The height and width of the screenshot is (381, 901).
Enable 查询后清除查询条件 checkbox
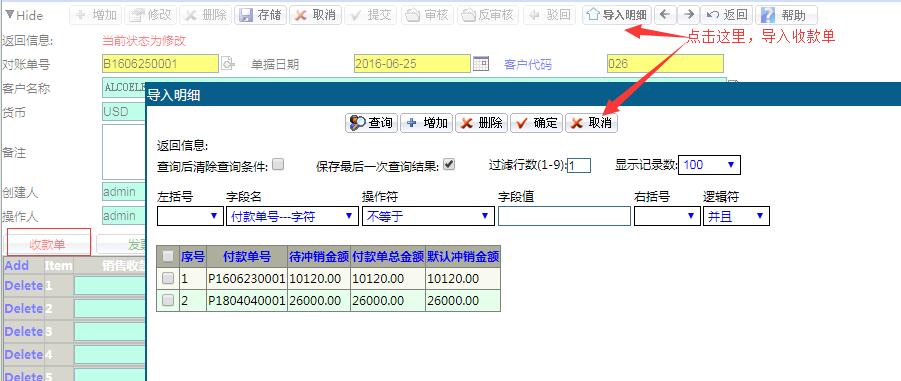278,165
